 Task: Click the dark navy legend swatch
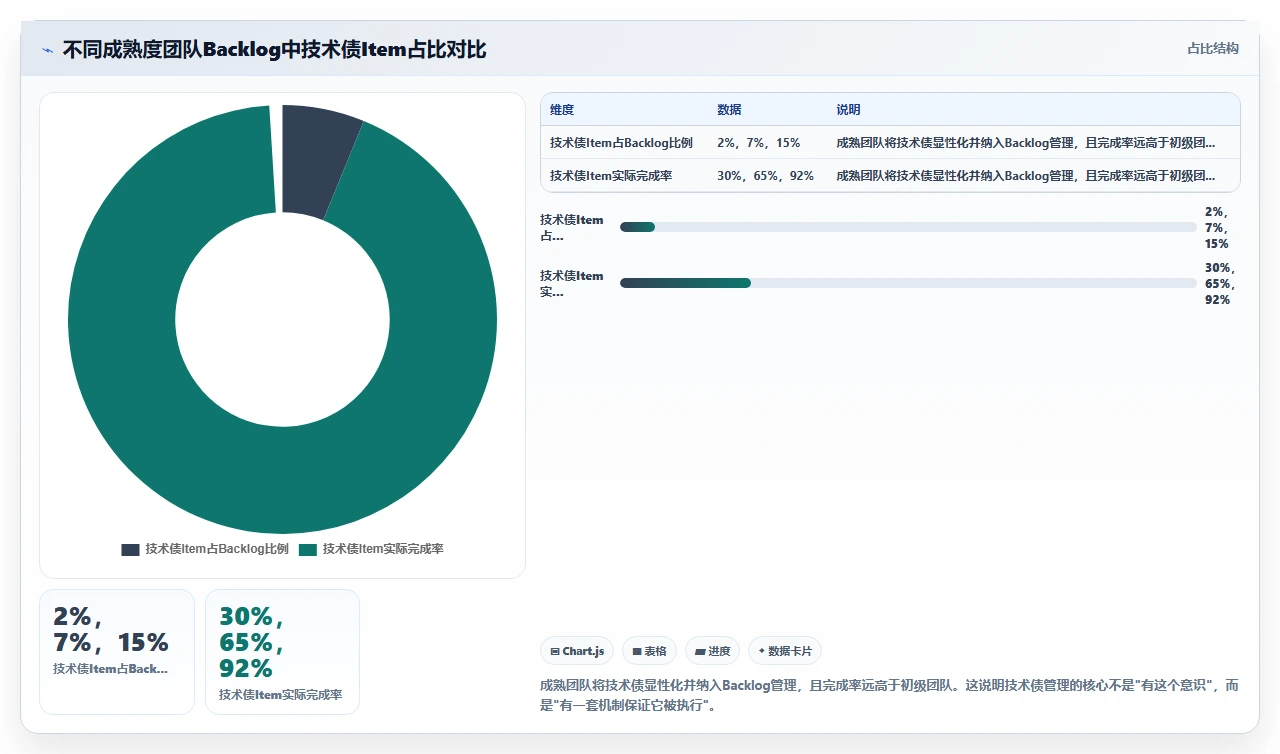(130, 550)
